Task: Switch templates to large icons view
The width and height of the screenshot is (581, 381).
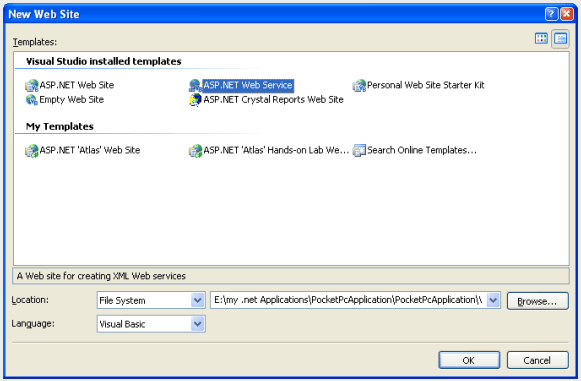Action: tap(541, 39)
